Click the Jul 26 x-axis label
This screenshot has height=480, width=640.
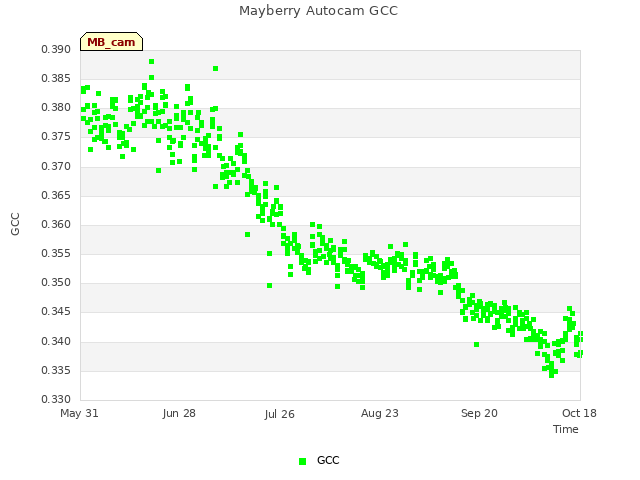point(279,414)
